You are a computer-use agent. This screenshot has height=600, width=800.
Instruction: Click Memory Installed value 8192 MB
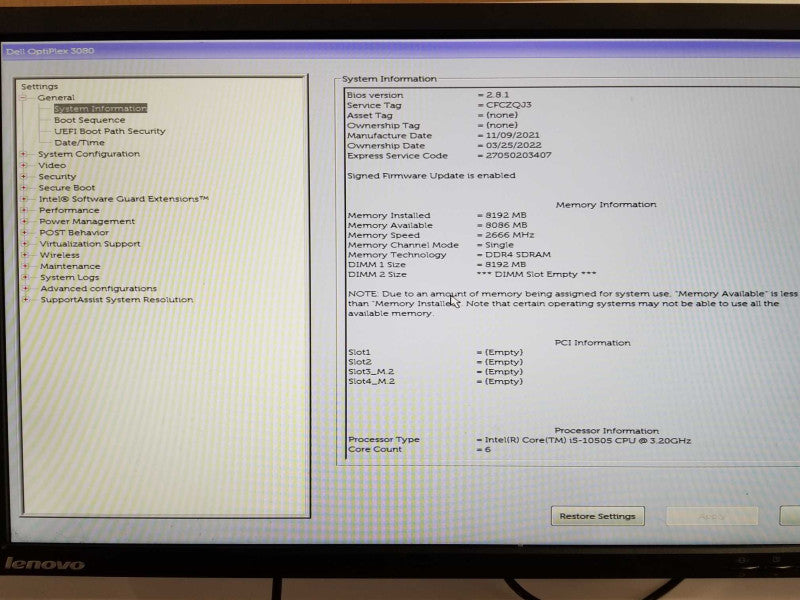pos(506,215)
